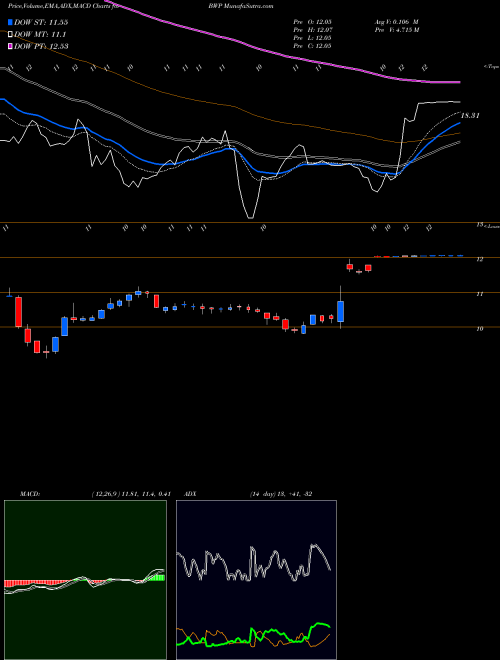Click the 'Pre O: 12.05' open value
This screenshot has height=660, width=500.
[x=312, y=21]
